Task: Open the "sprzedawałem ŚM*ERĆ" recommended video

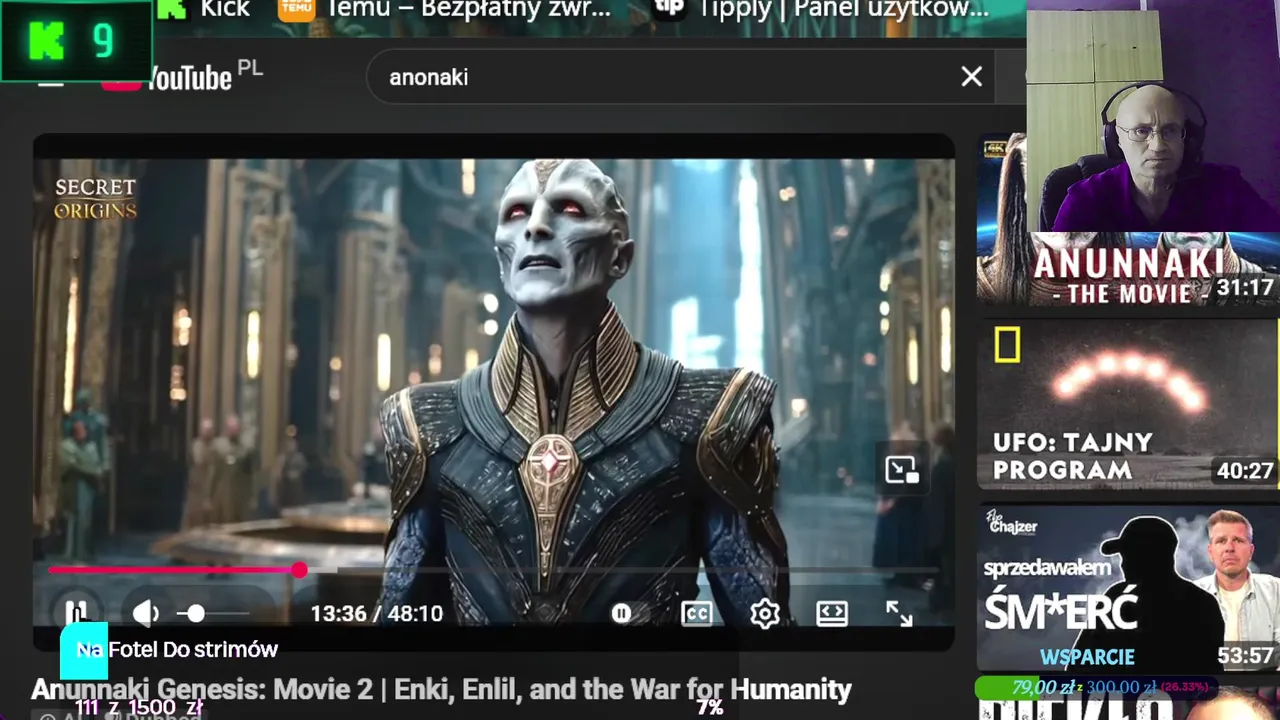Action: (x=1128, y=588)
